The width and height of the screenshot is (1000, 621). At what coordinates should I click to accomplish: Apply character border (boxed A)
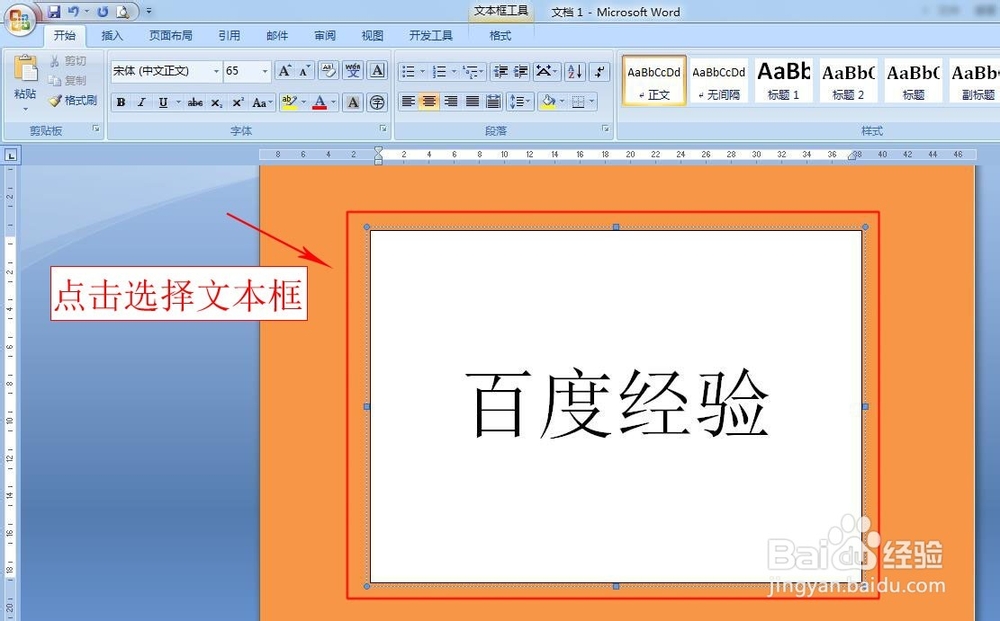378,71
